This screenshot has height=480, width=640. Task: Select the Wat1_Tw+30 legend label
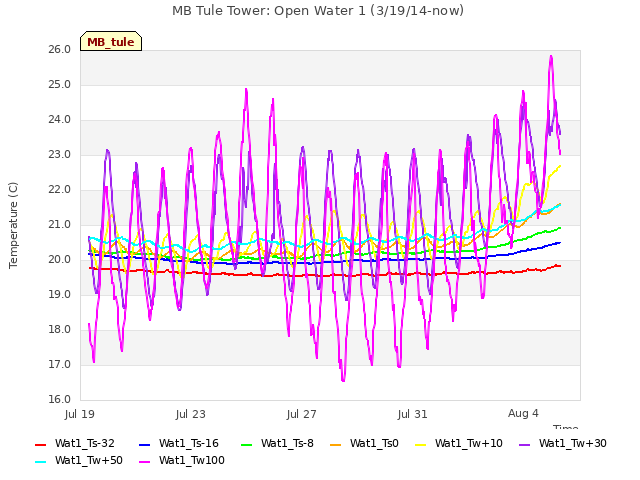pyautogui.click(x=573, y=444)
